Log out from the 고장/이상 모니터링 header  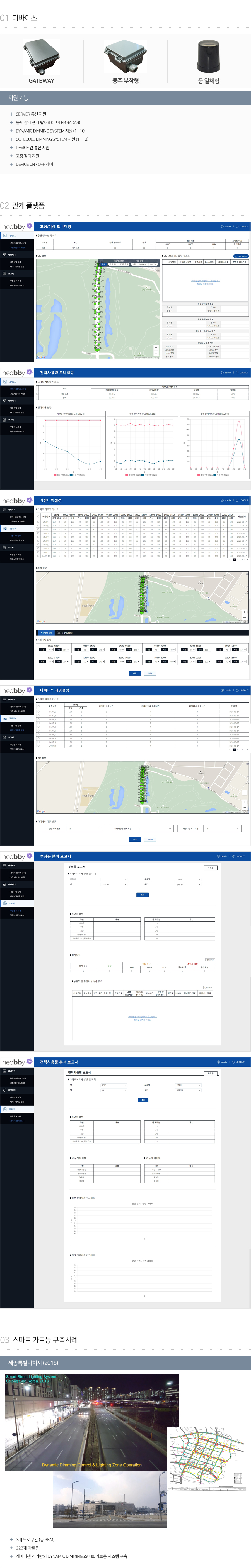click(242, 226)
